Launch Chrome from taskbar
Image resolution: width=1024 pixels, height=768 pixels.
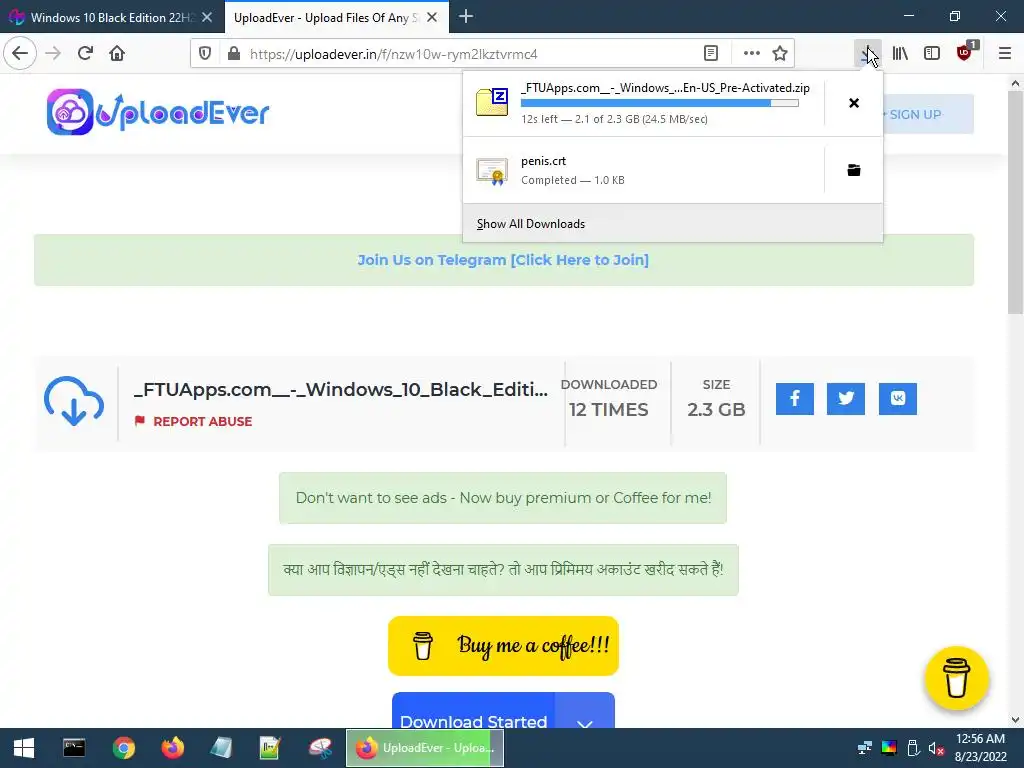click(x=123, y=748)
